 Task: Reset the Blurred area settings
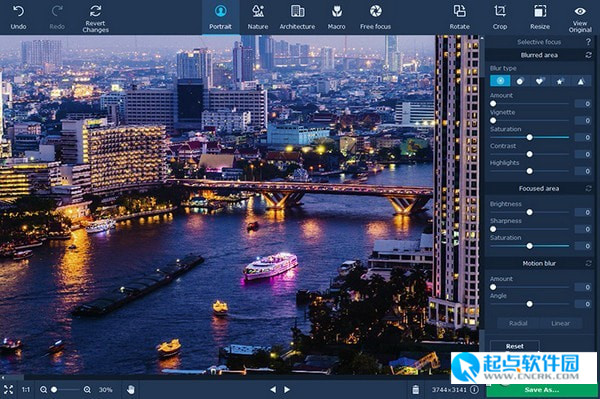(x=589, y=55)
